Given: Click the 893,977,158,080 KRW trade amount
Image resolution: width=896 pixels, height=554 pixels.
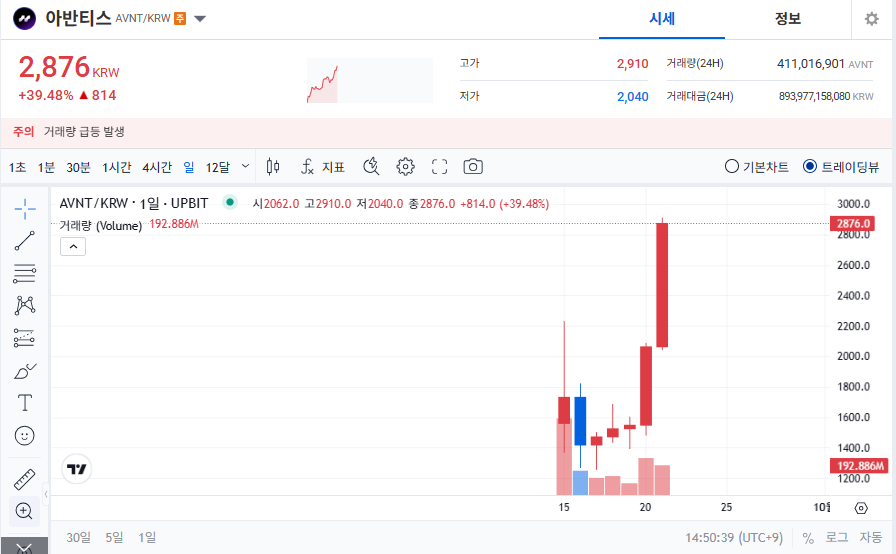Looking at the screenshot, I should (x=826, y=97).
